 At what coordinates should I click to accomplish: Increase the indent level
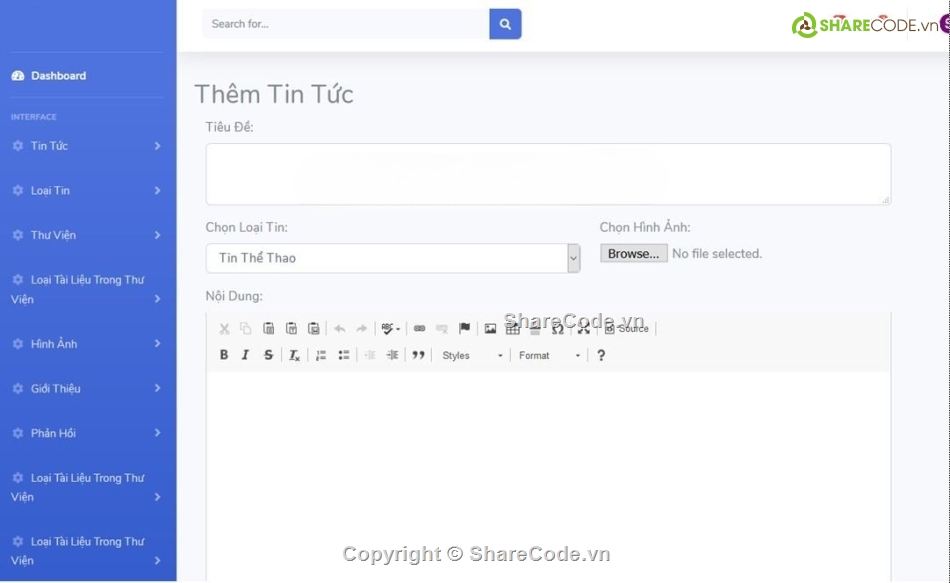pos(393,355)
